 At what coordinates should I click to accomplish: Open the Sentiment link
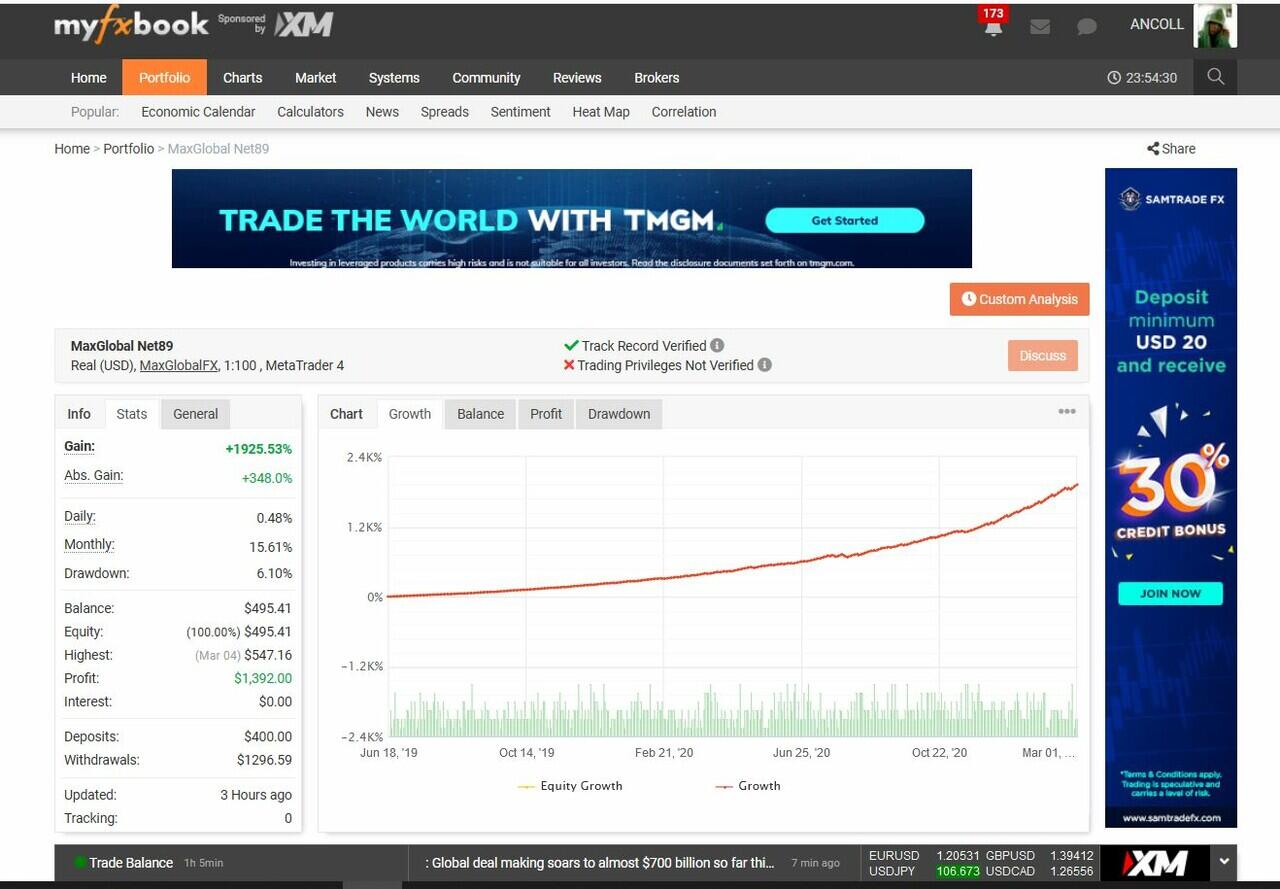click(x=520, y=112)
